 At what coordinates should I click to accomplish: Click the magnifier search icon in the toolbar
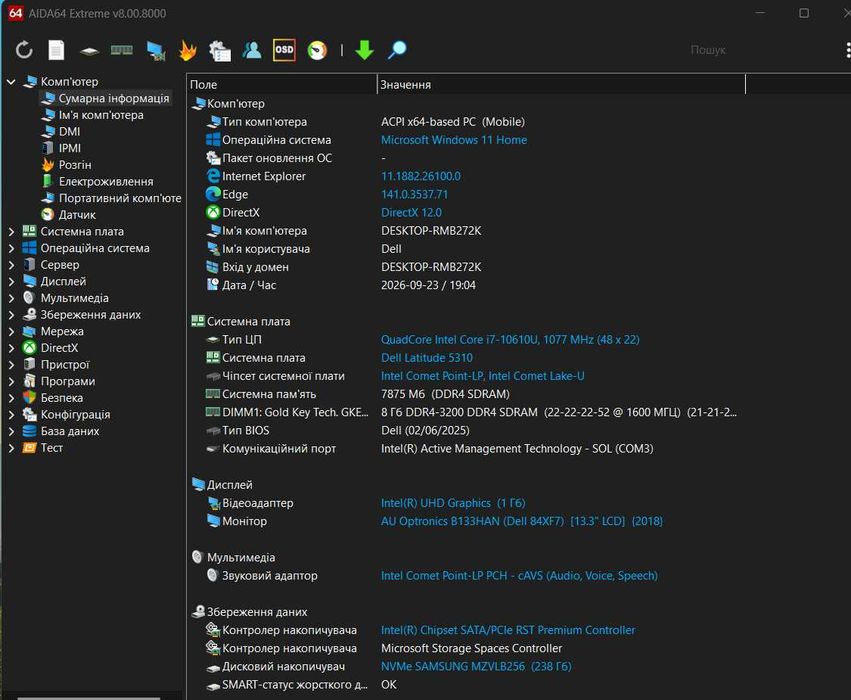pyautogui.click(x=397, y=50)
